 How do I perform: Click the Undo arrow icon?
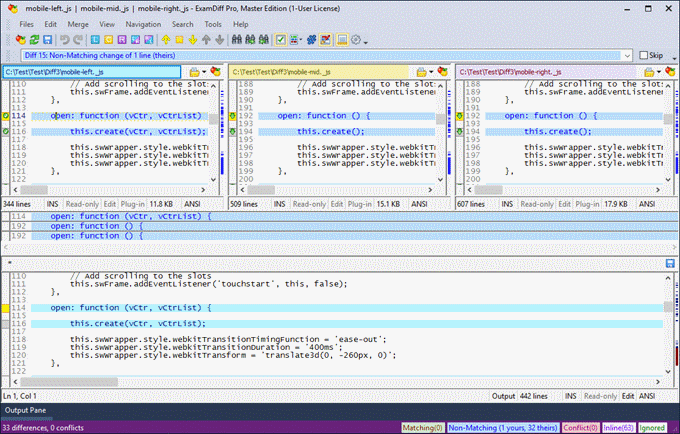[x=65, y=40]
